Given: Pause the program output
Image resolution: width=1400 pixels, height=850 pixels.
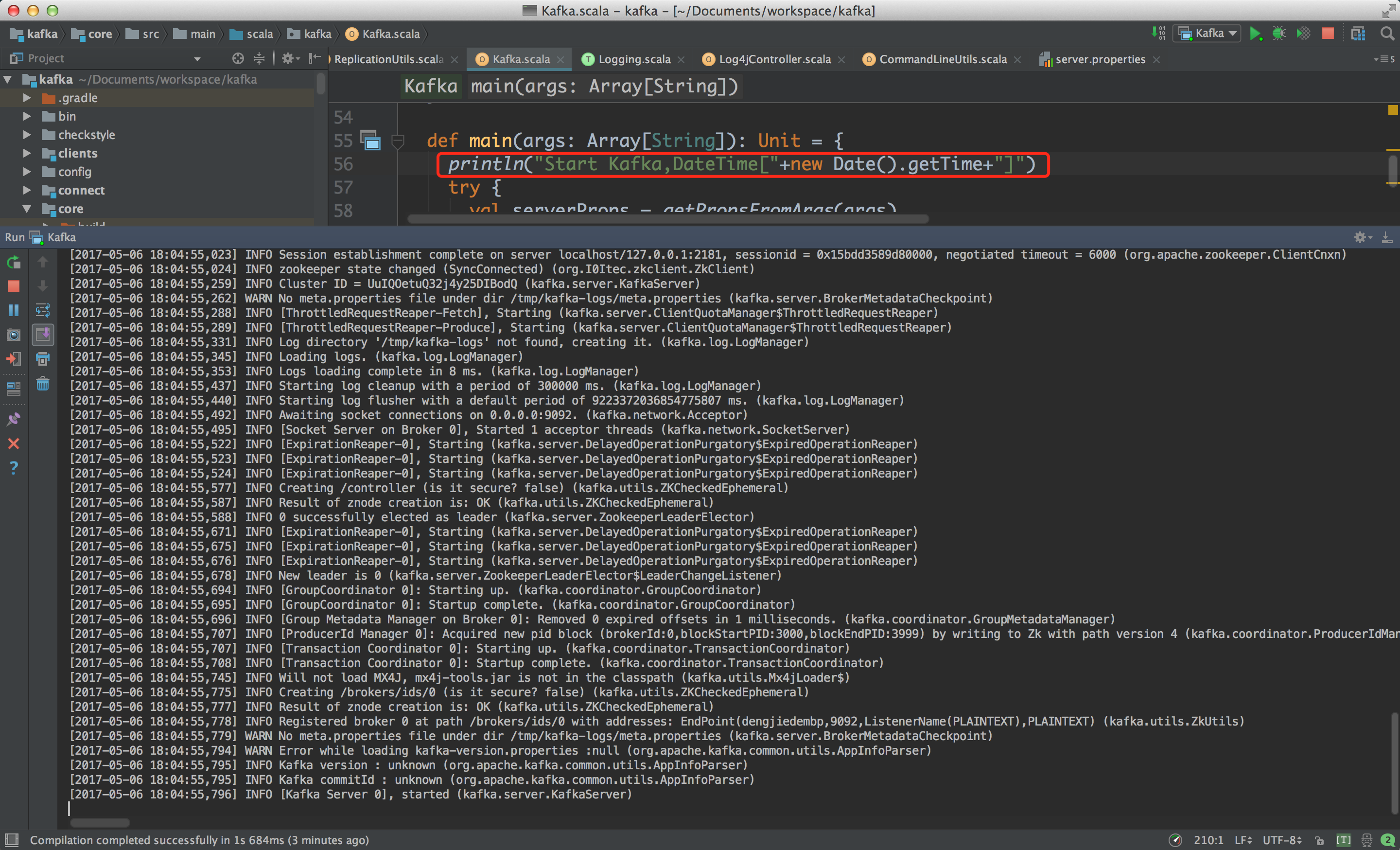Looking at the screenshot, I should pos(14,310).
